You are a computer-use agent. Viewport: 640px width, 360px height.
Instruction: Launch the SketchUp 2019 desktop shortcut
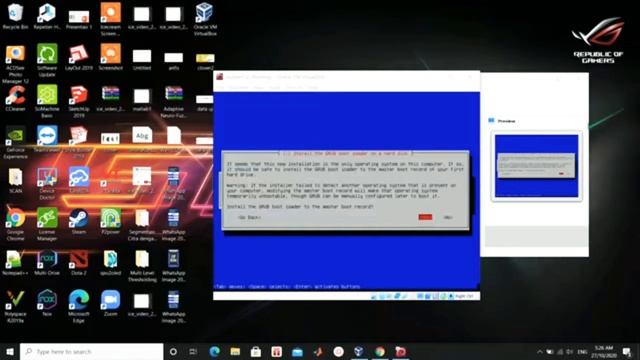point(79,101)
